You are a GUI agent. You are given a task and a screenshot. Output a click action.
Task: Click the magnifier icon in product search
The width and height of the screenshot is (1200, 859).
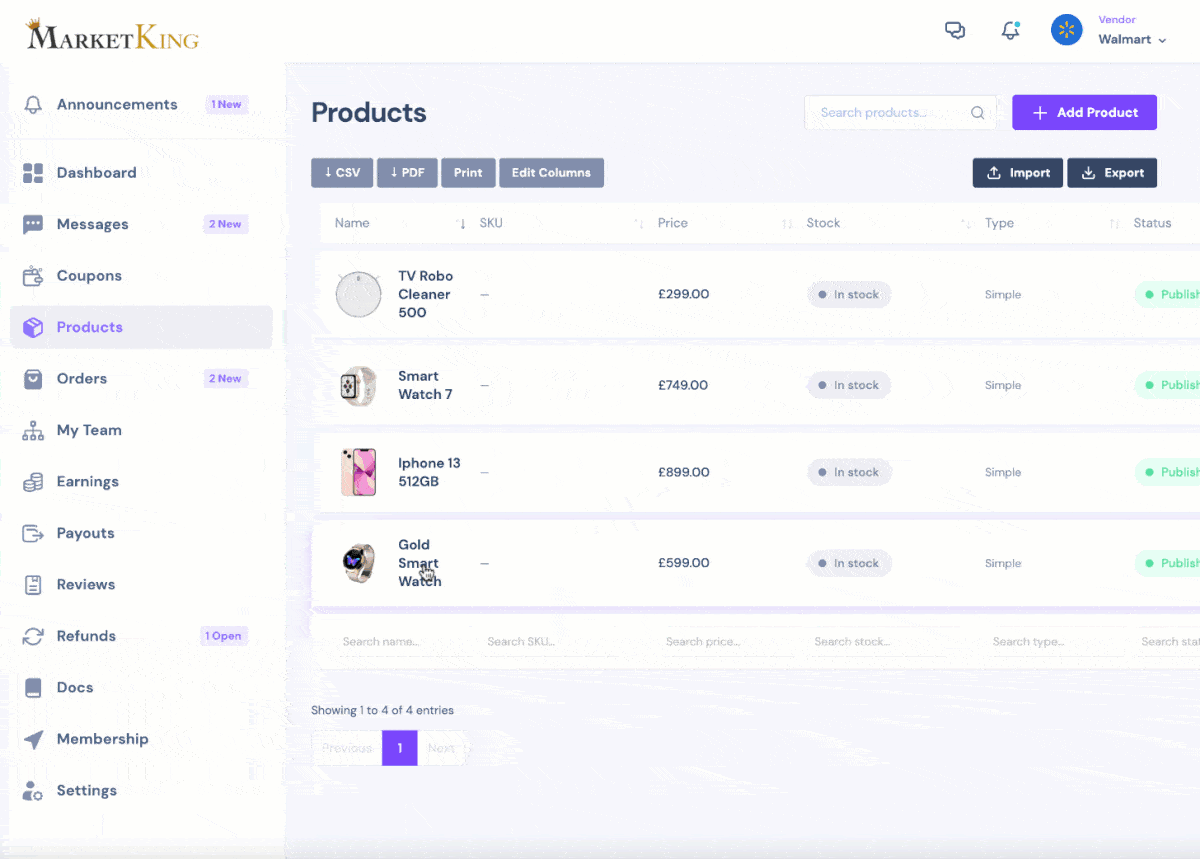point(978,113)
